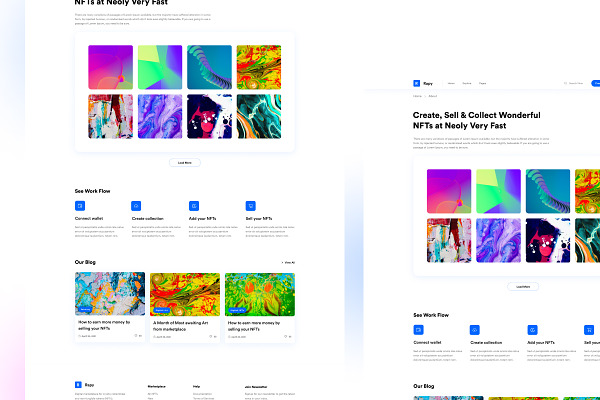Click 'See Work Flow' heading on right page
Screen dimensions: 600x400
(431, 315)
